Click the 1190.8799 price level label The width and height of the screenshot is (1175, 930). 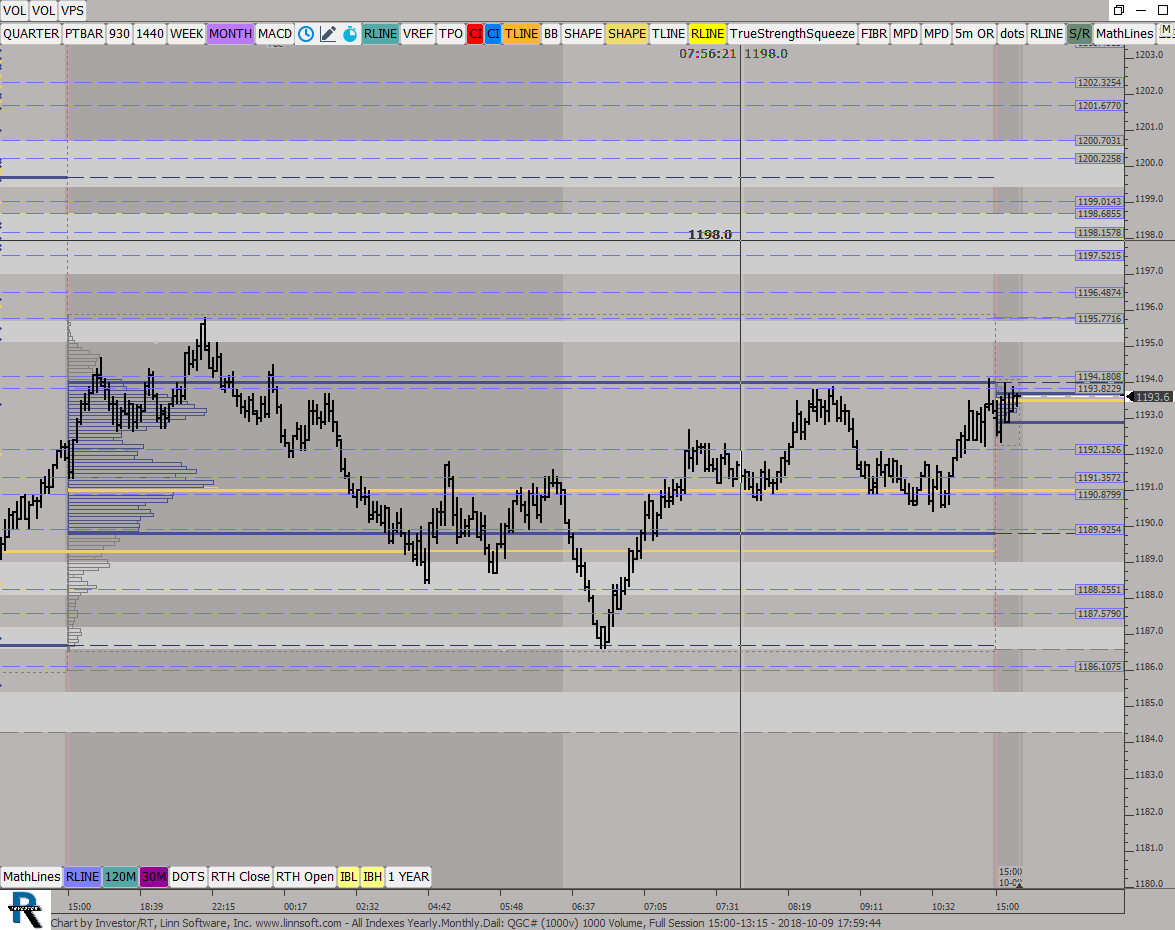point(1099,495)
